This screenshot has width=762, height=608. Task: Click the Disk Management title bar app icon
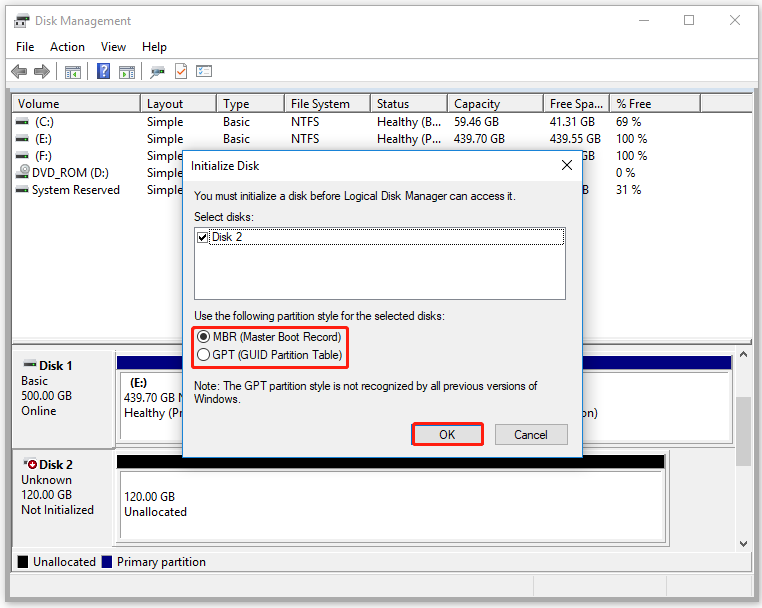(x=21, y=21)
